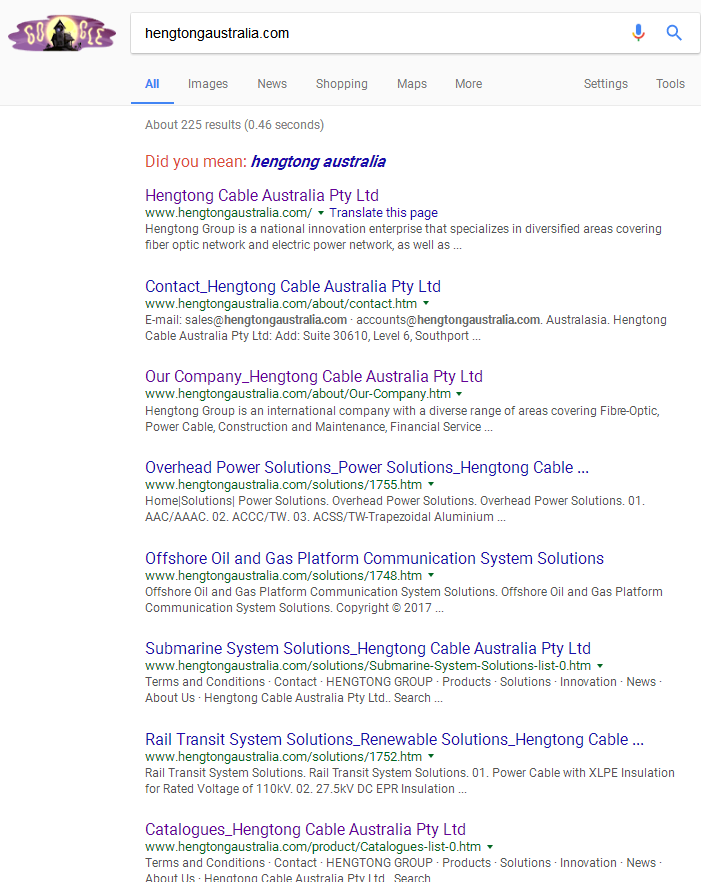
Task: Open the arrow beside Submarine-System-Solutions-list-0.htm URL
Action: [x=600, y=665]
